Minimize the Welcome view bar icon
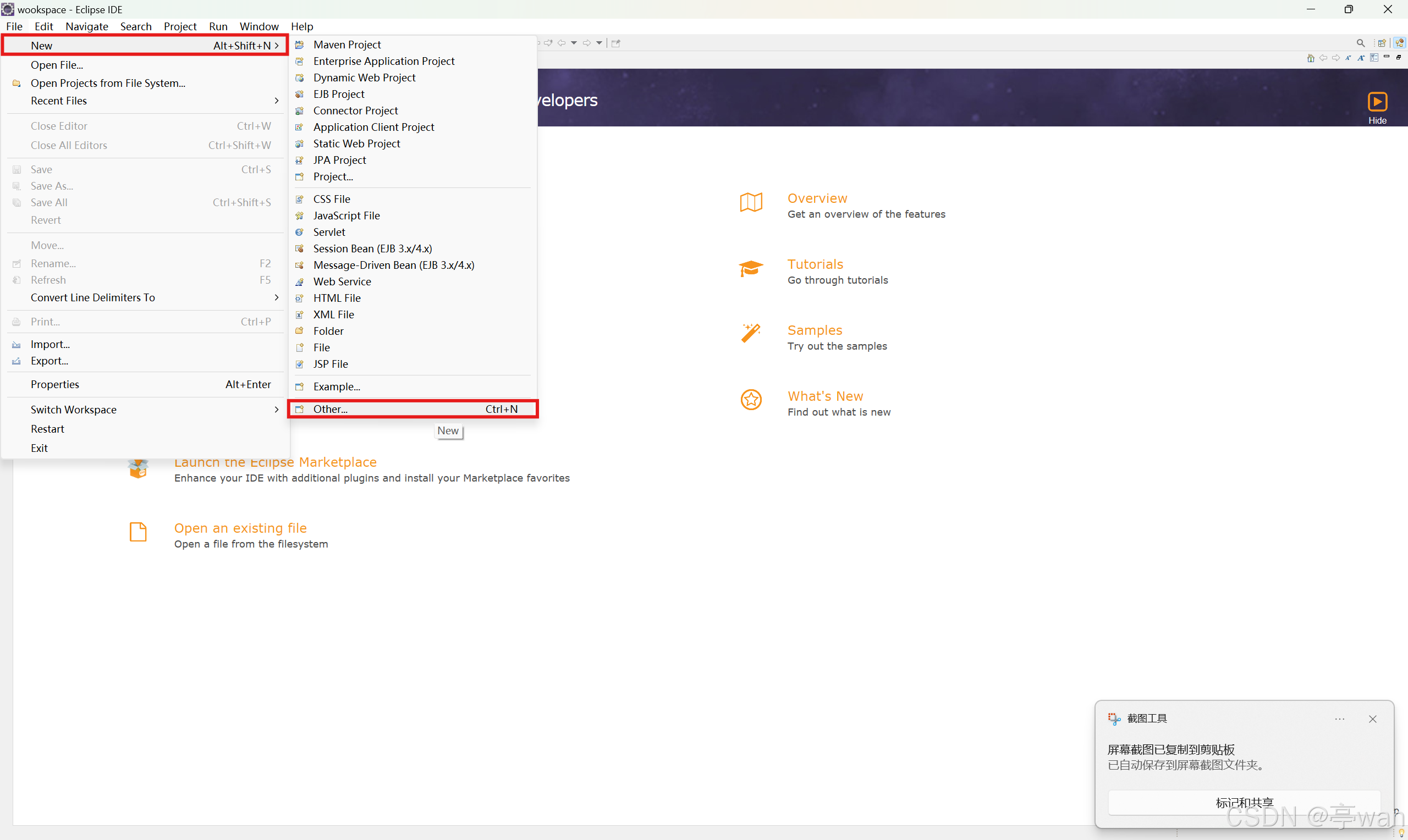 (1387, 57)
